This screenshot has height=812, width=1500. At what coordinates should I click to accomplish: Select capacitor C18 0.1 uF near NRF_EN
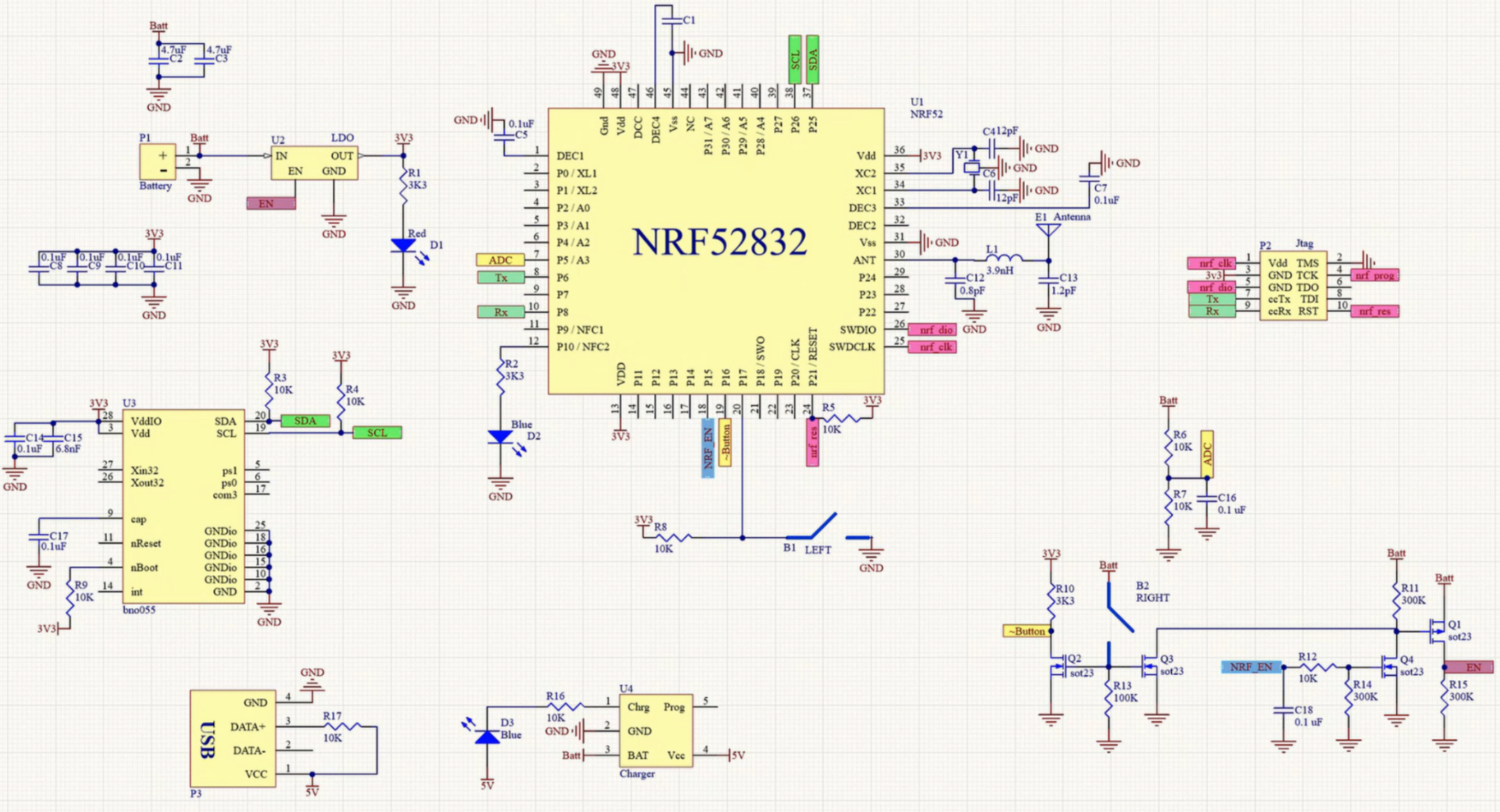click(1283, 710)
